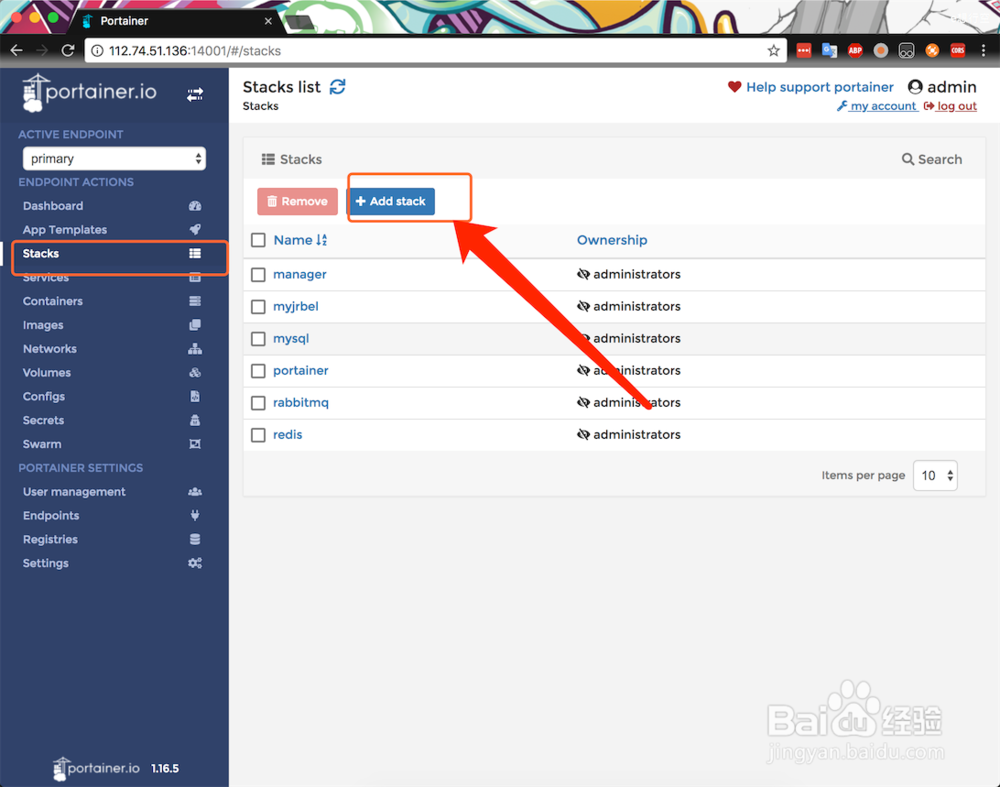Check the select-all checkbox beside Name
Image resolution: width=1000 pixels, height=787 pixels.
click(258, 240)
